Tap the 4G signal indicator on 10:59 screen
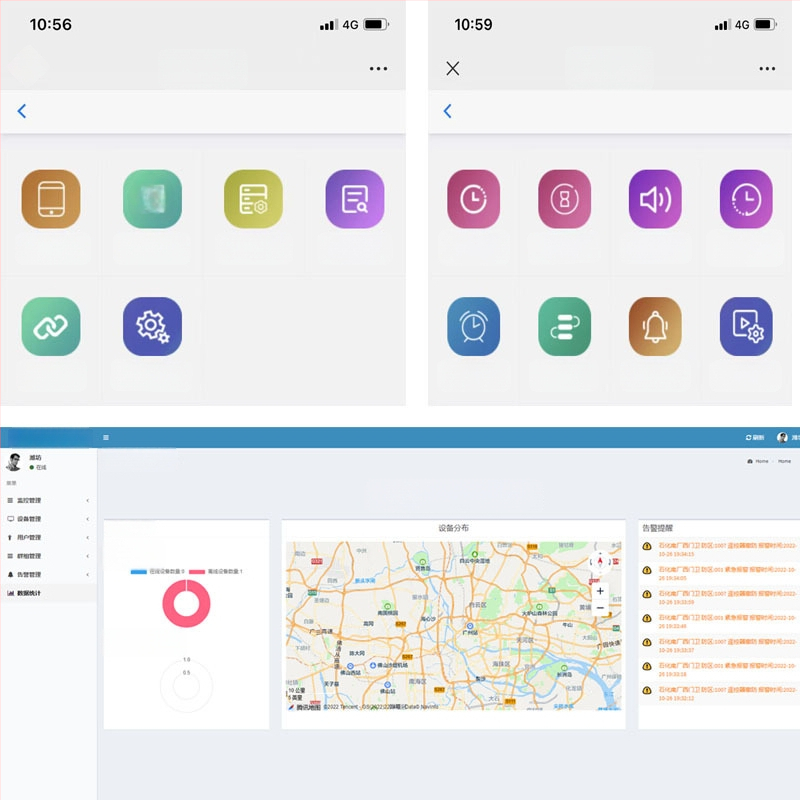The image size is (800, 800). [742, 24]
